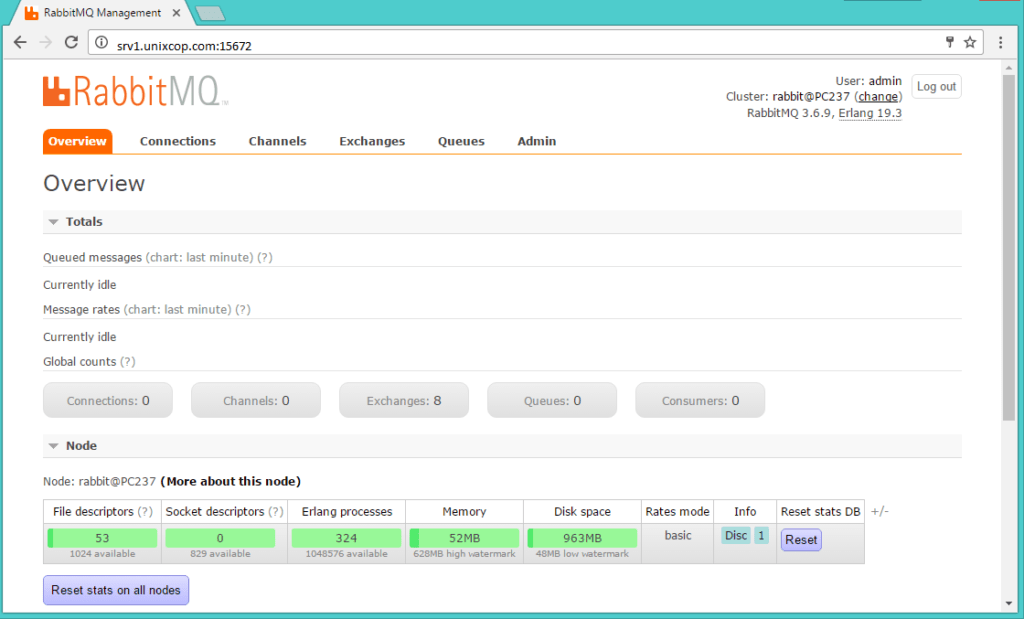The image size is (1024, 619).
Task: Close the RabbitMQ Management browser tab
Action: pyautogui.click(x=176, y=12)
